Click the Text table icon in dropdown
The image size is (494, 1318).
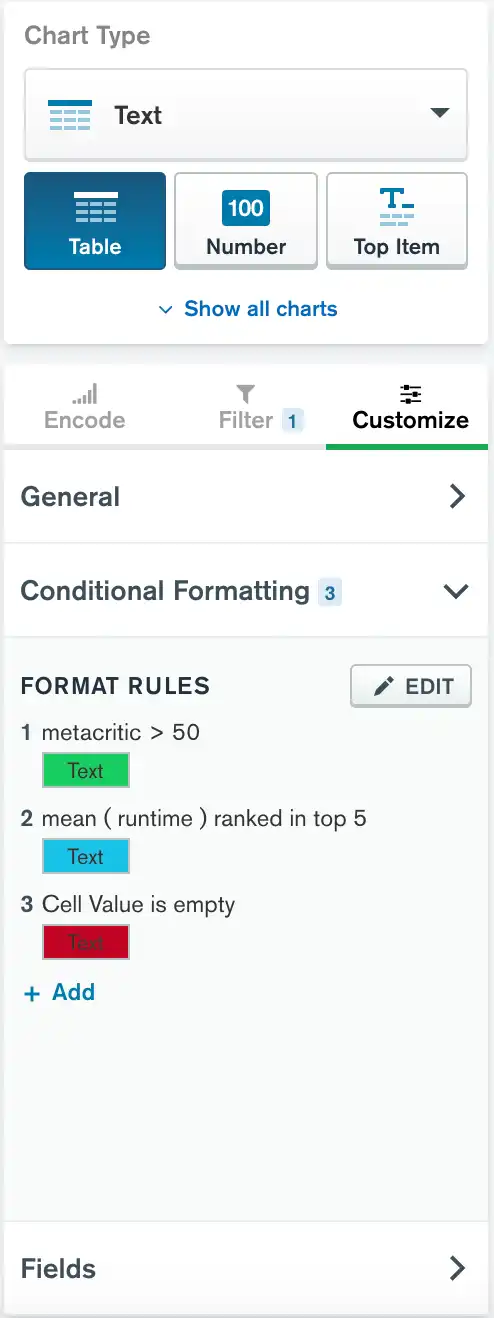click(70, 115)
